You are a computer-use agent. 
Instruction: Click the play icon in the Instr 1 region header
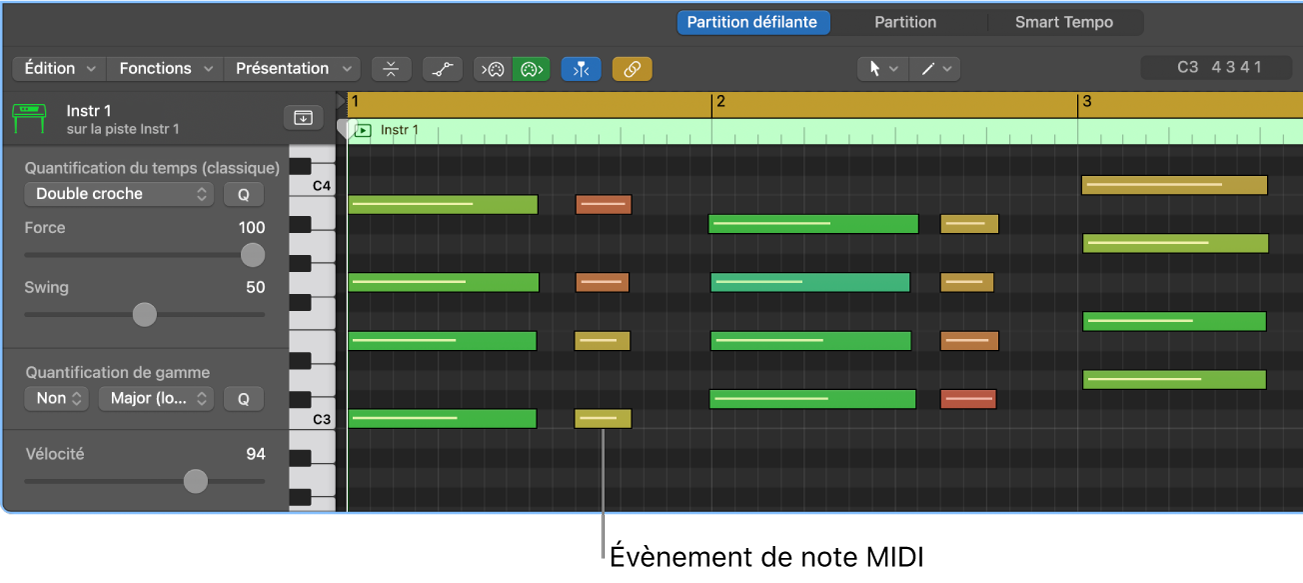pyautogui.click(x=363, y=130)
